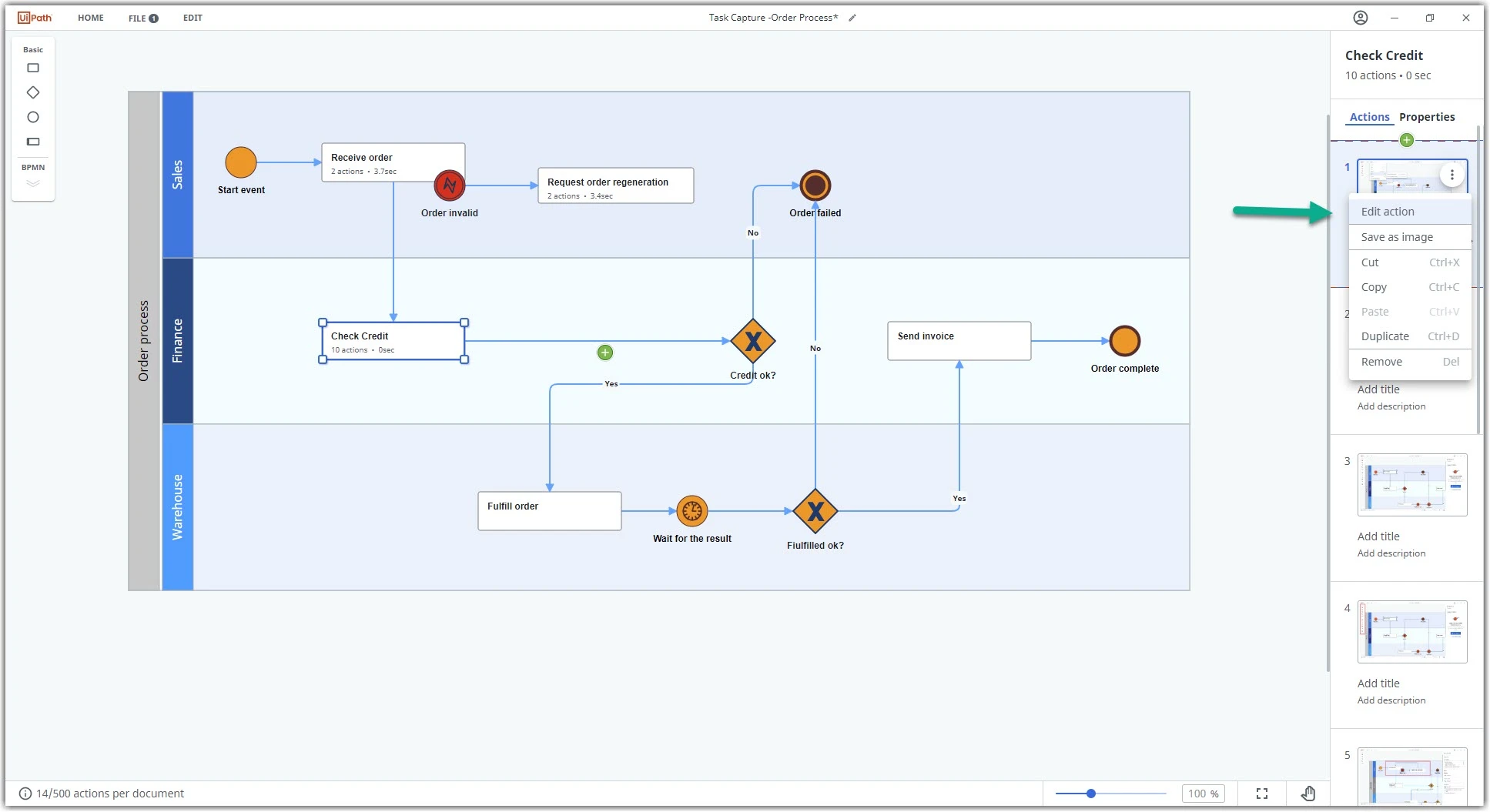
Task: Click the UiPath logo
Action: pos(35,18)
